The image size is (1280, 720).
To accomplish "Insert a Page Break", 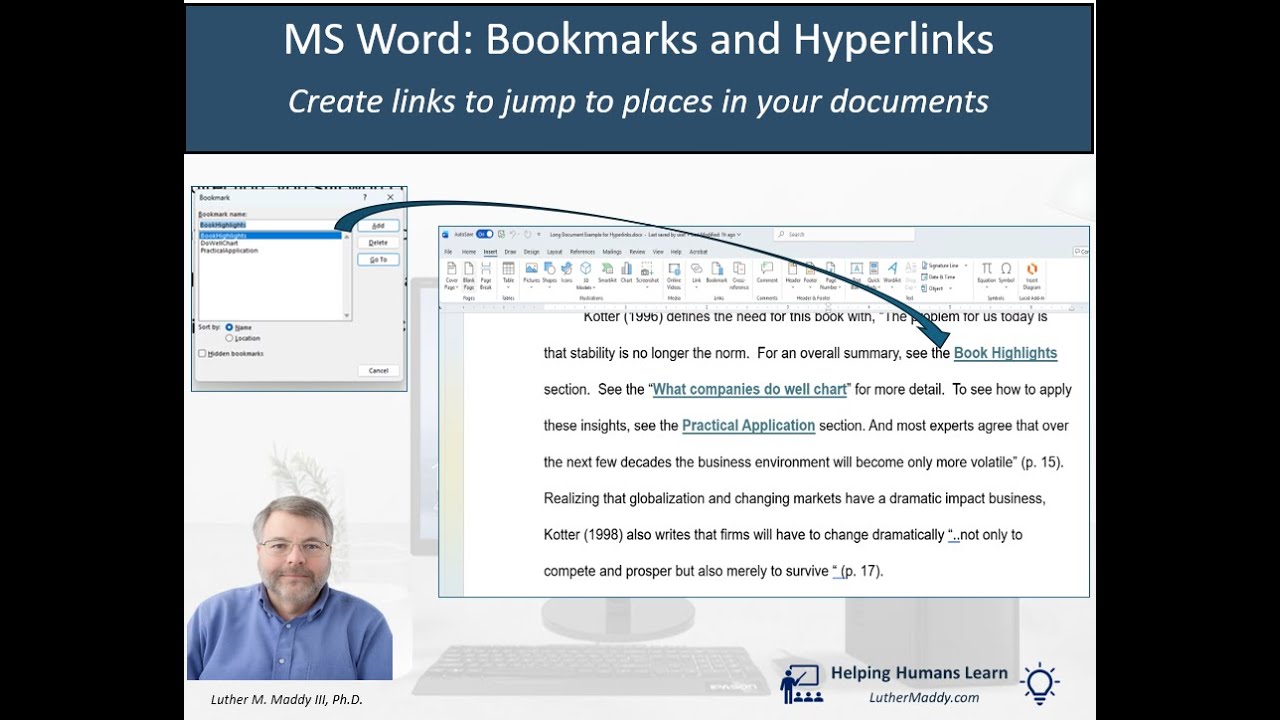I will 486,274.
